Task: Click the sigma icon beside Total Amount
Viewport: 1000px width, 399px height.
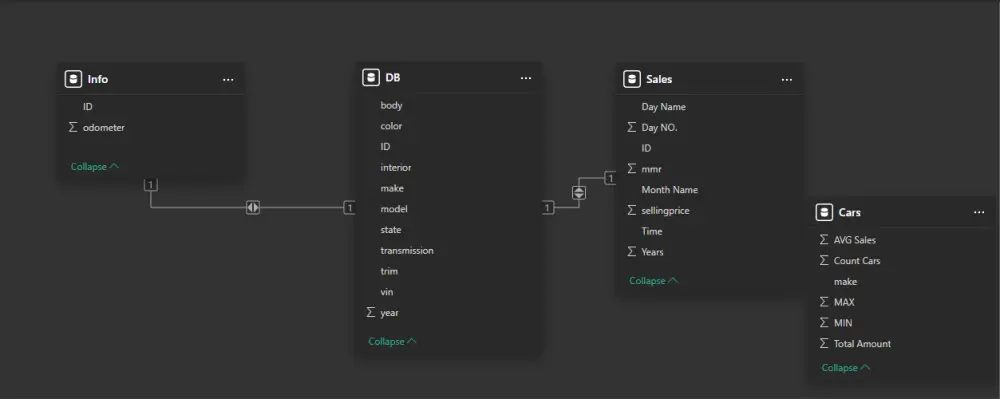Action: (x=825, y=344)
